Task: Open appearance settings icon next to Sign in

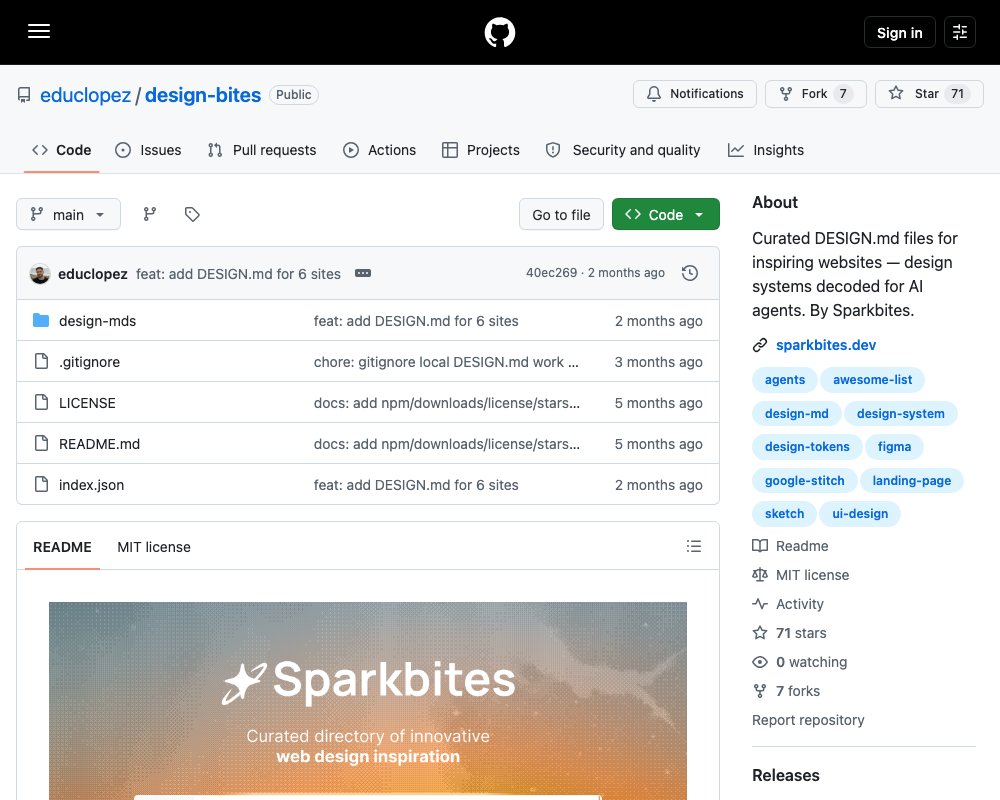Action: tap(960, 32)
